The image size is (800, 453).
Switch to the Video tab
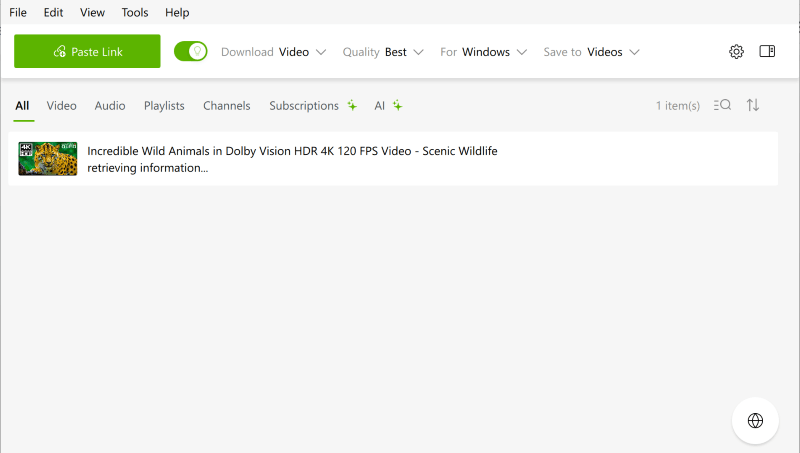tap(62, 106)
